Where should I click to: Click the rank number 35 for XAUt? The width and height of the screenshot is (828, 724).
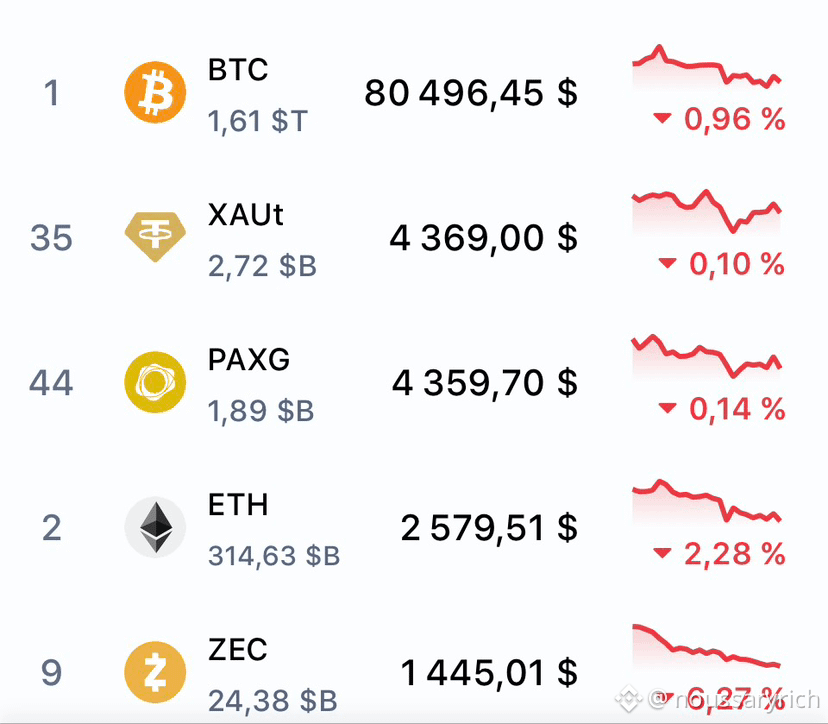click(51, 237)
